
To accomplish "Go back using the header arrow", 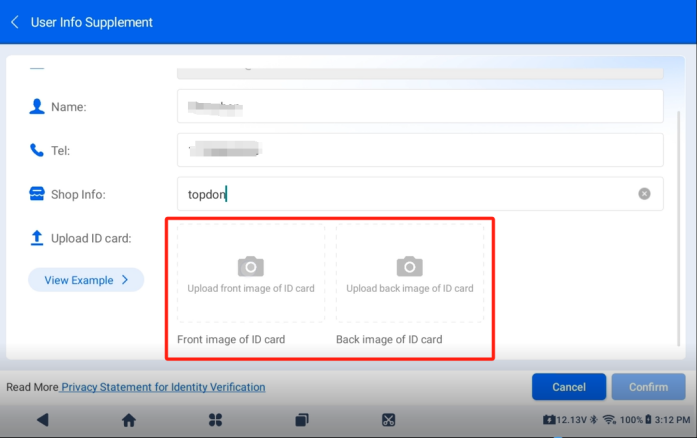I will coord(15,22).
